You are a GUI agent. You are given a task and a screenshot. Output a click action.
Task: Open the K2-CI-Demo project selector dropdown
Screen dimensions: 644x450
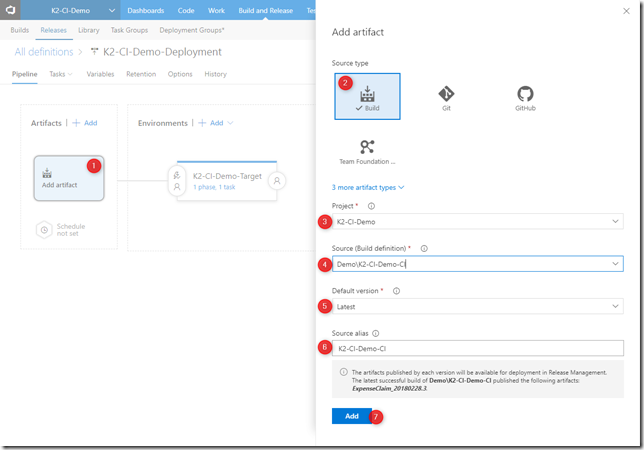click(x=71, y=10)
